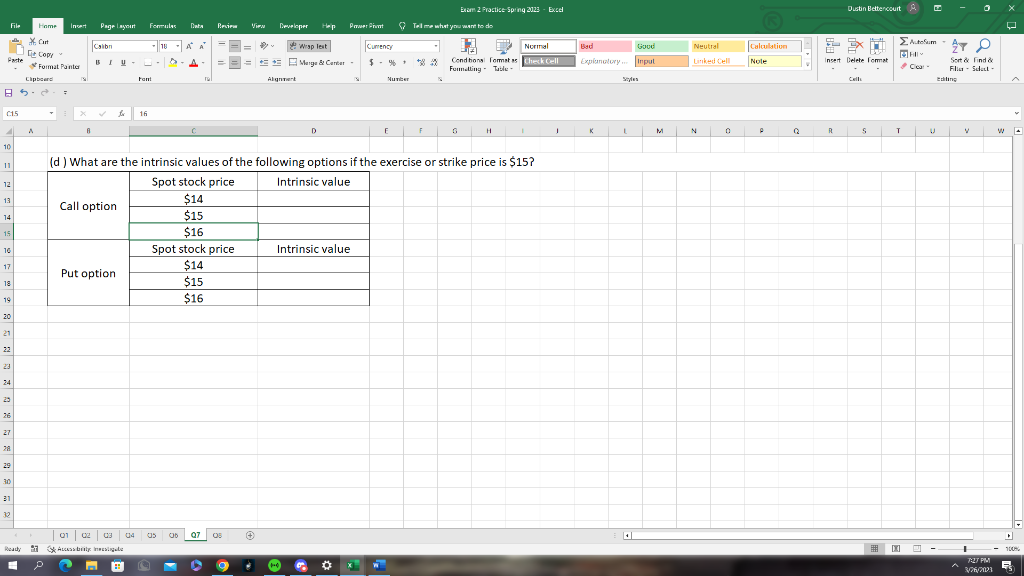Open Sort & Filter menu
The image size is (1024, 576).
(x=959, y=55)
